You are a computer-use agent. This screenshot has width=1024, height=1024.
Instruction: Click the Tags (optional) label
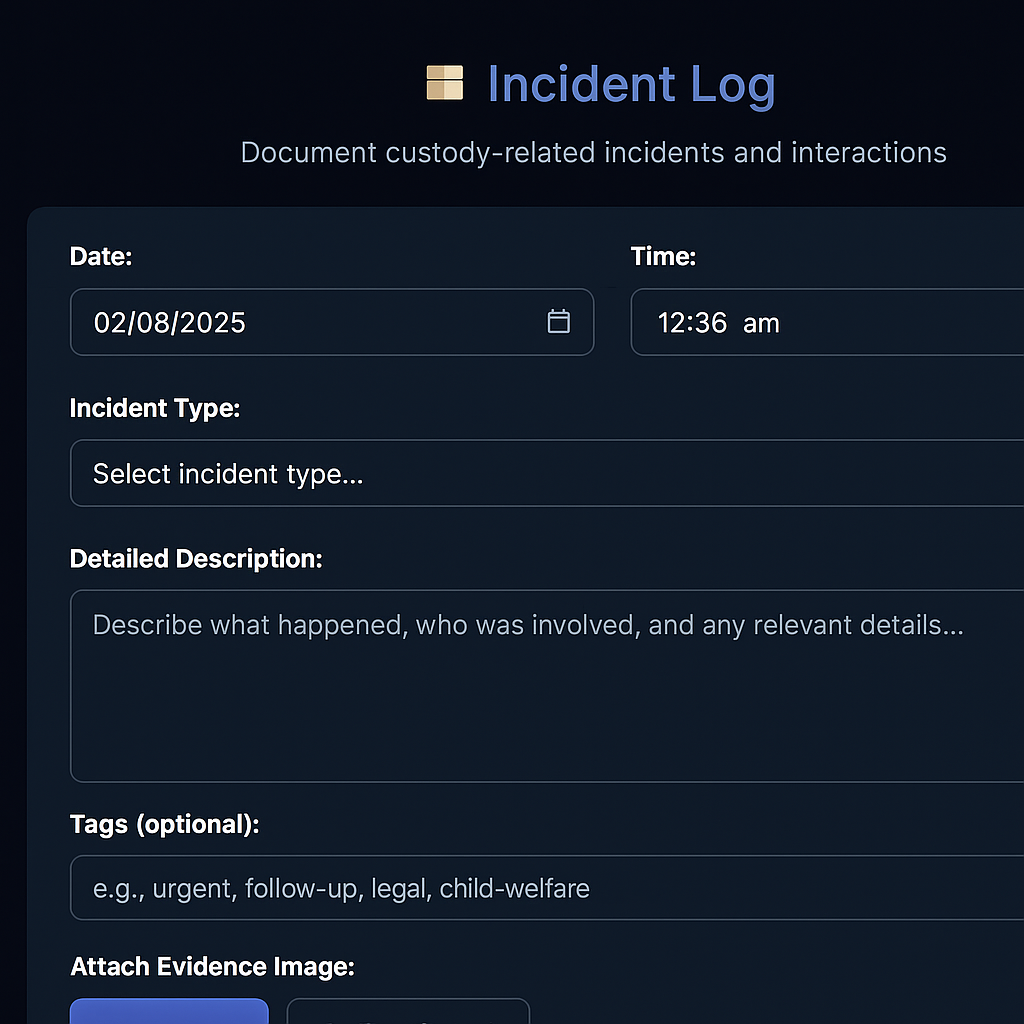pos(164,824)
